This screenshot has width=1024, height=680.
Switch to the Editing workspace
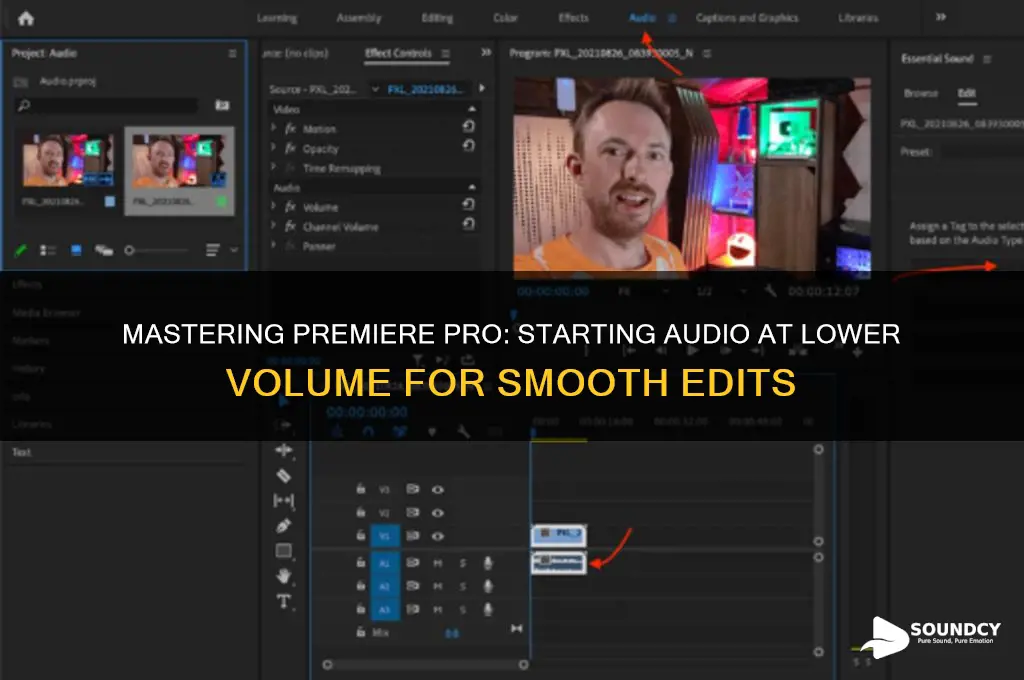click(x=437, y=18)
